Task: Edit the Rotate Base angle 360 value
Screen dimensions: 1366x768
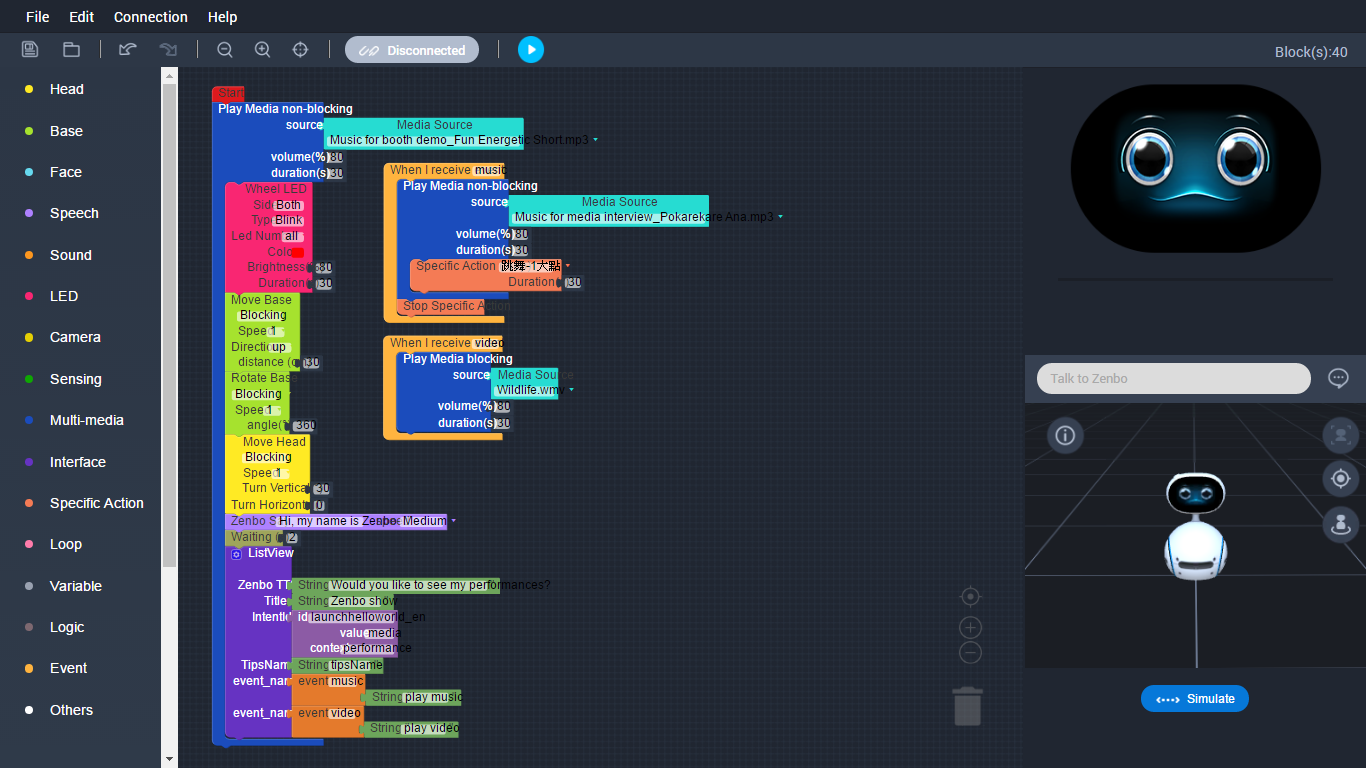Action: click(304, 425)
